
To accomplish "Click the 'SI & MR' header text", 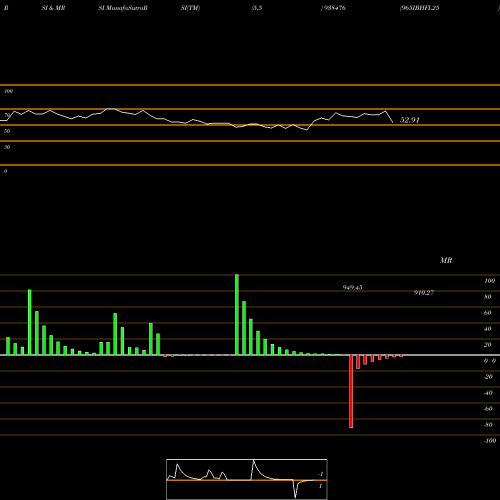I will [53, 8].
